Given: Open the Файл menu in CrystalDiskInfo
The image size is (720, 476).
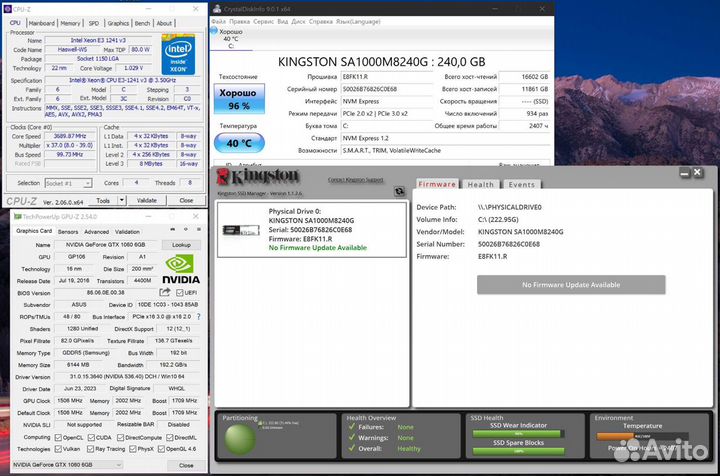Looking at the screenshot, I should coord(219,22).
